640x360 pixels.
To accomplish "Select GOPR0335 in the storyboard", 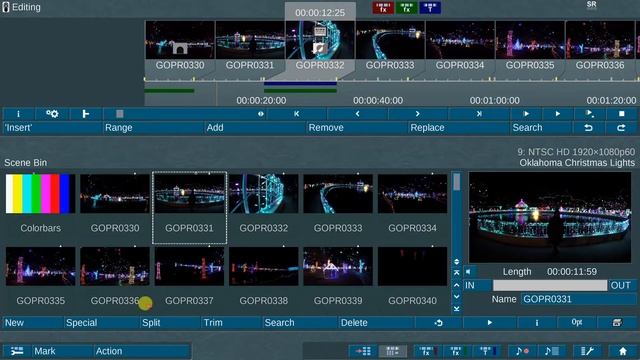I will click(530, 46).
